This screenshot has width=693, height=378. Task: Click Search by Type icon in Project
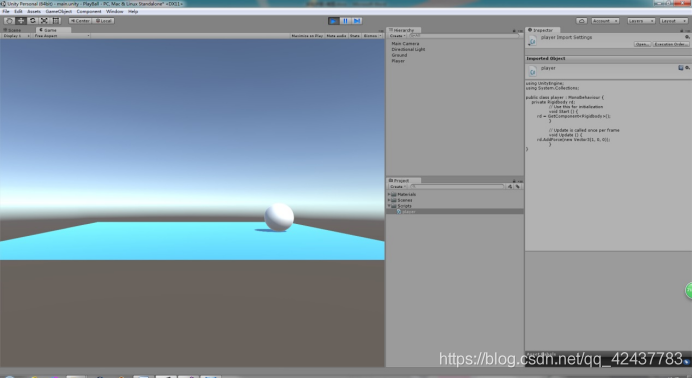pyautogui.click(x=510, y=187)
